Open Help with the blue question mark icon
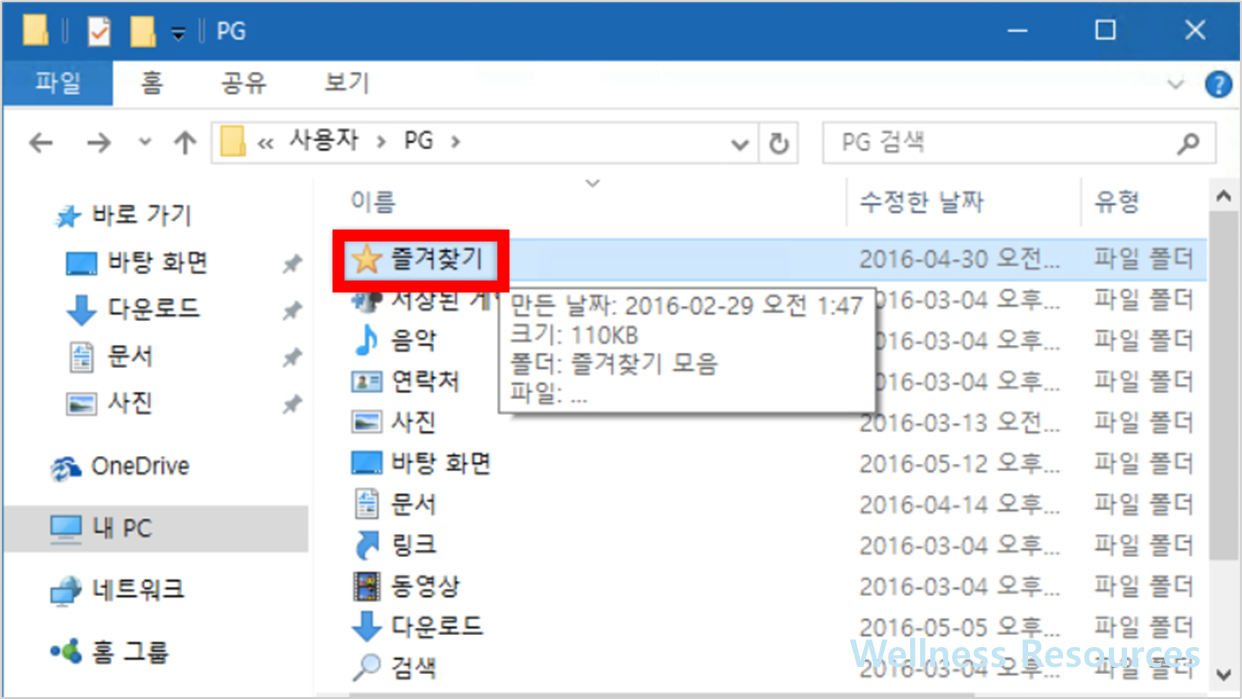Image resolution: width=1242 pixels, height=699 pixels. click(x=1217, y=84)
